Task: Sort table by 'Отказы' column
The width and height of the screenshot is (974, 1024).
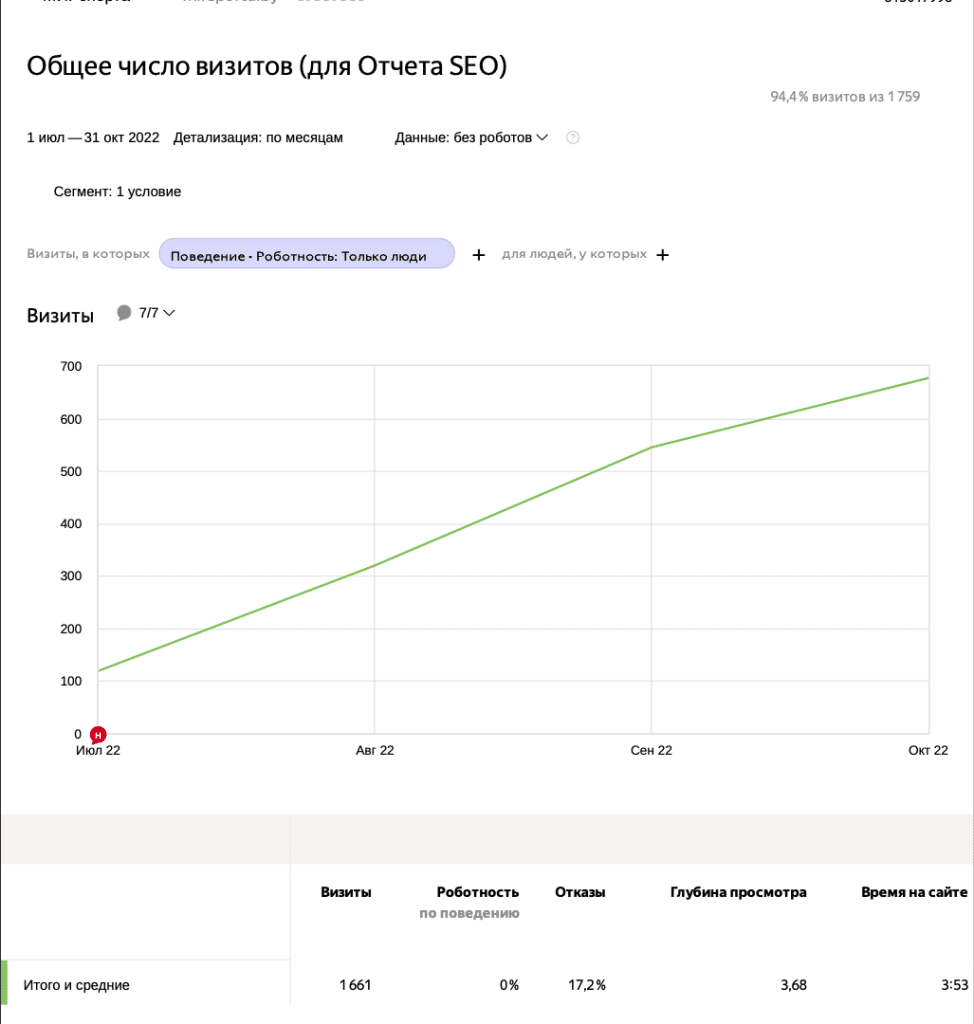Action: coord(580,892)
